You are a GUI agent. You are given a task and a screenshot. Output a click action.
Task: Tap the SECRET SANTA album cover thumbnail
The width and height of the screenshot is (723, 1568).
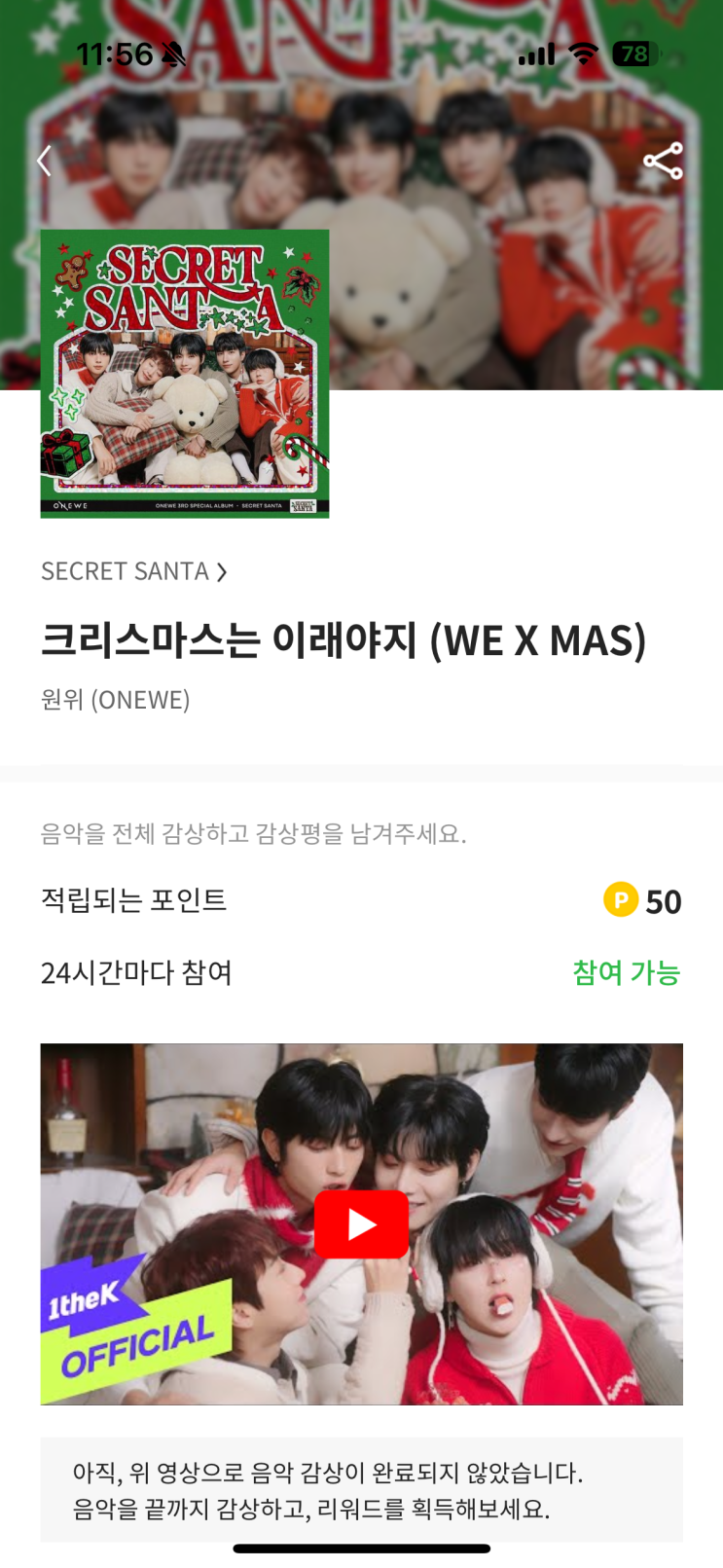[185, 374]
